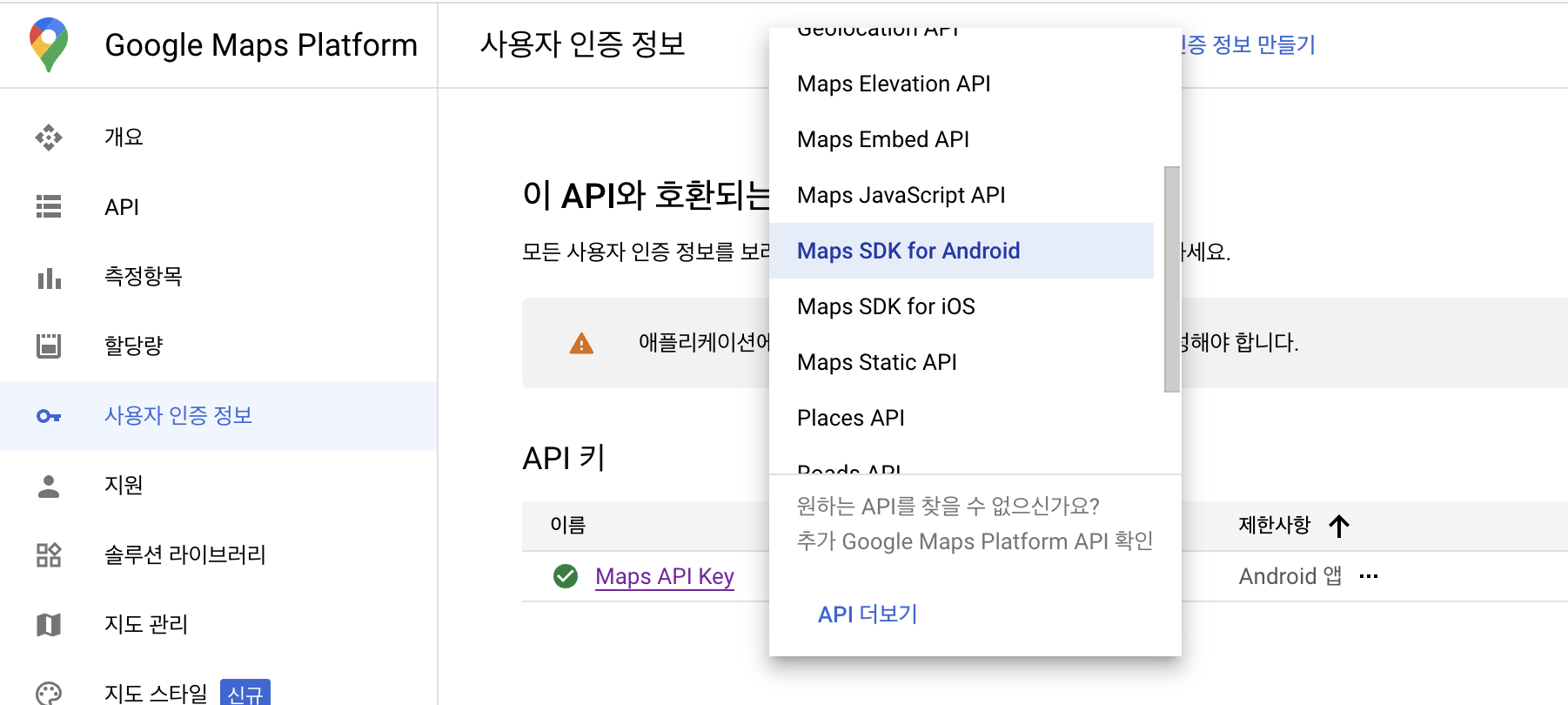
Task: Select Maps Static API option
Action: point(962,362)
